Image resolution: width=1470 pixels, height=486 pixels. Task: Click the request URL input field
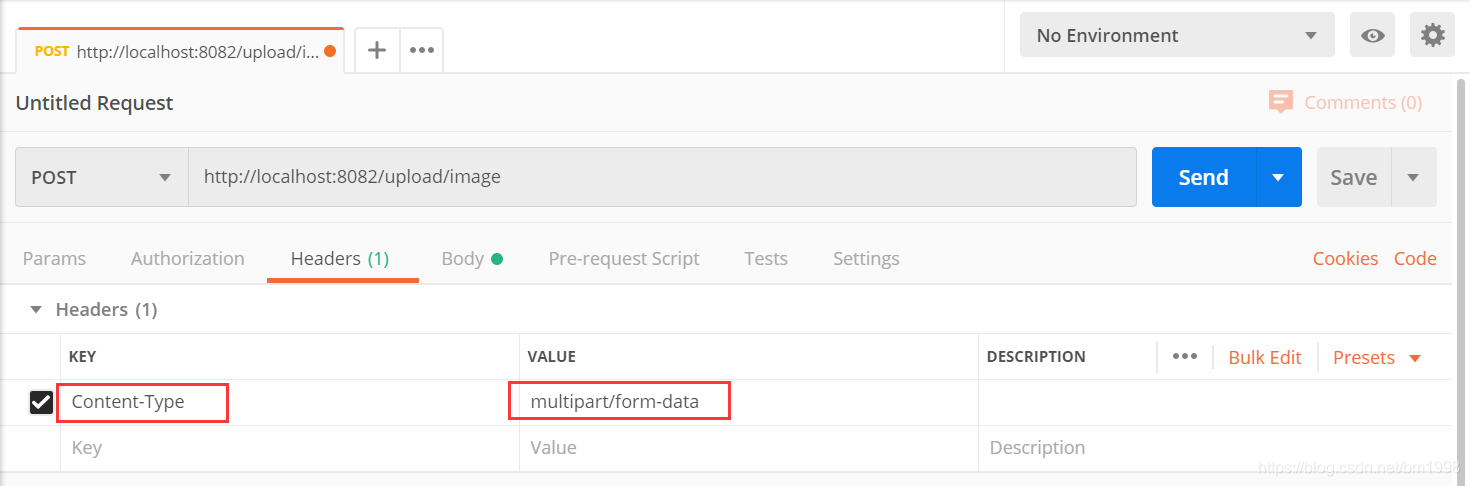(660, 177)
